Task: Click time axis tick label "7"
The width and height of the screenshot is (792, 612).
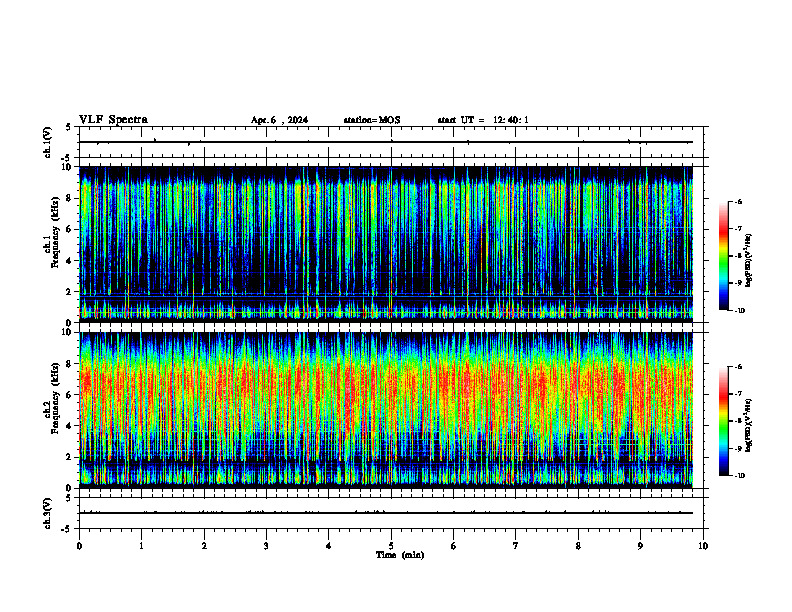Action: [x=516, y=546]
